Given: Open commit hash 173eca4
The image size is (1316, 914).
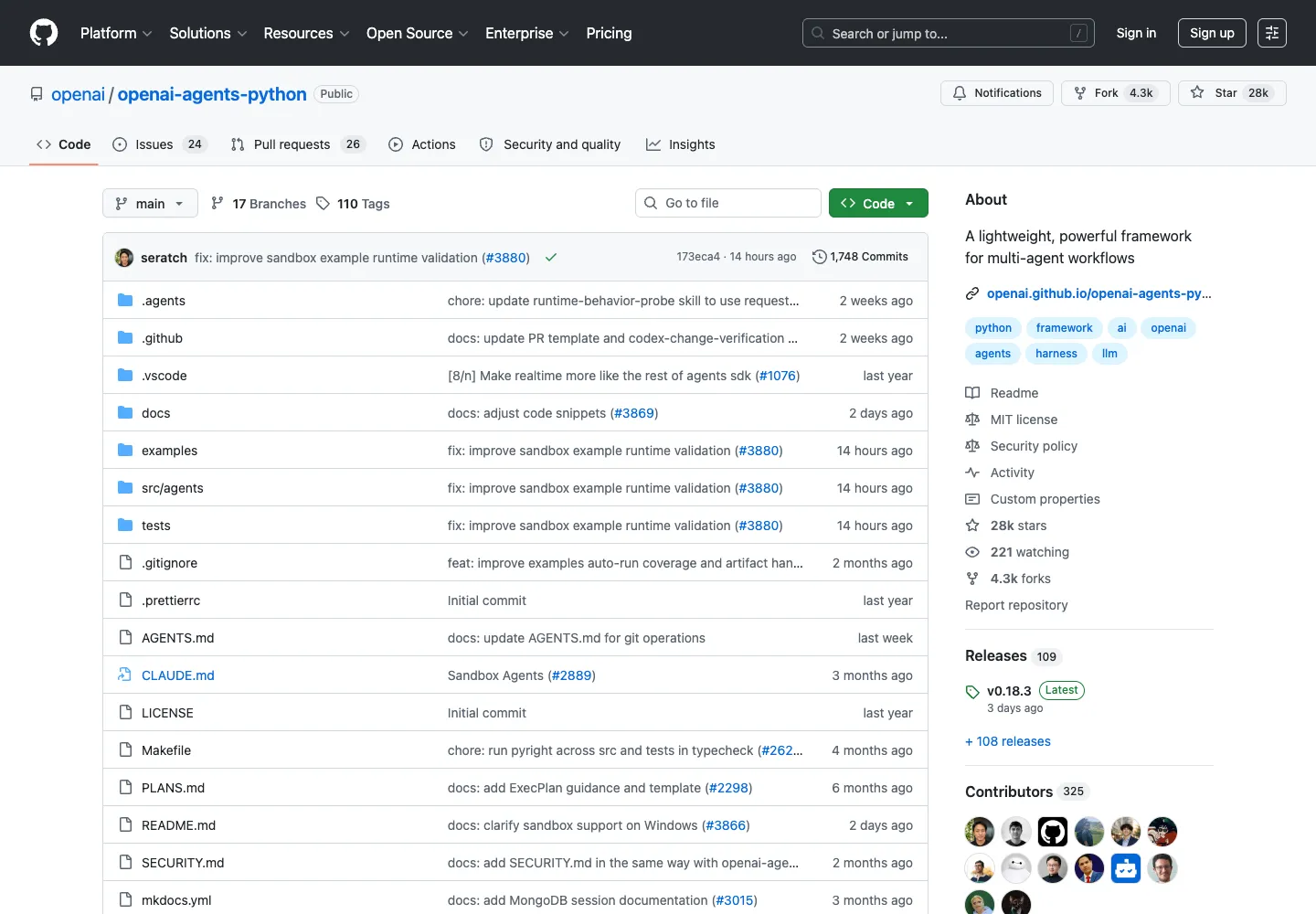Looking at the screenshot, I should coord(698,257).
